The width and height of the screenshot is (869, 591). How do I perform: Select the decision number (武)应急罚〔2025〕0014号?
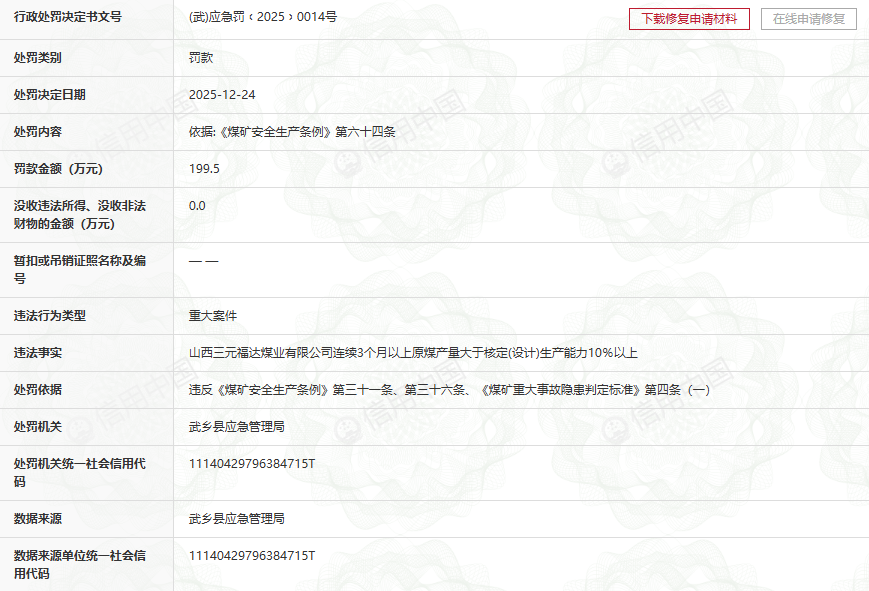click(263, 17)
